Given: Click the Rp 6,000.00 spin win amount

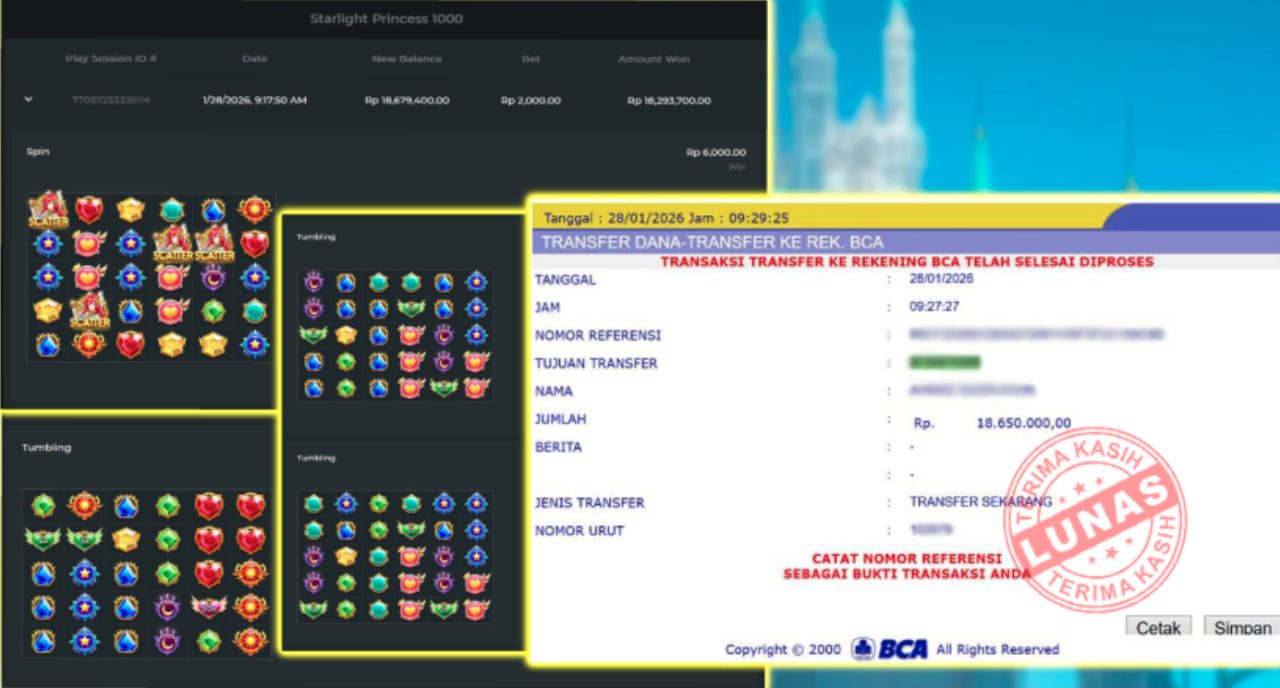Looking at the screenshot, I should click(715, 153).
